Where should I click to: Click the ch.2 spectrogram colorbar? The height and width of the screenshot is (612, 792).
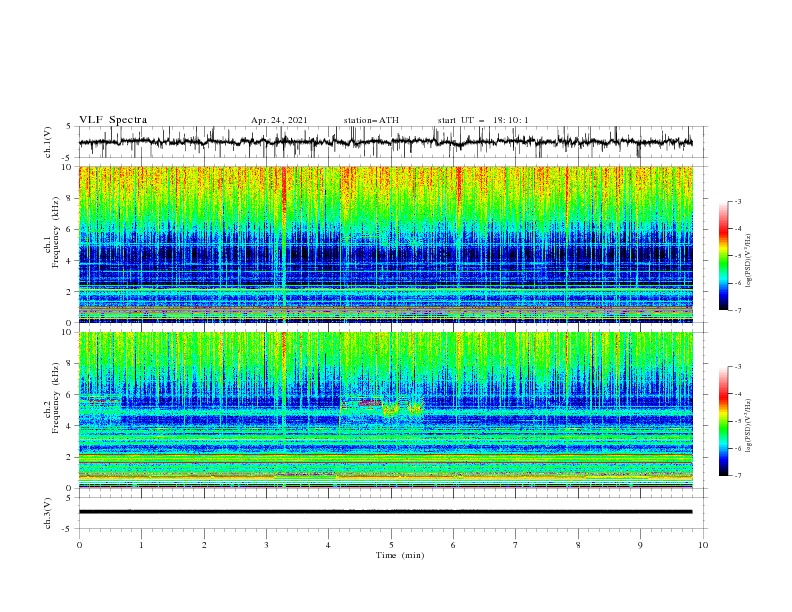click(x=723, y=421)
